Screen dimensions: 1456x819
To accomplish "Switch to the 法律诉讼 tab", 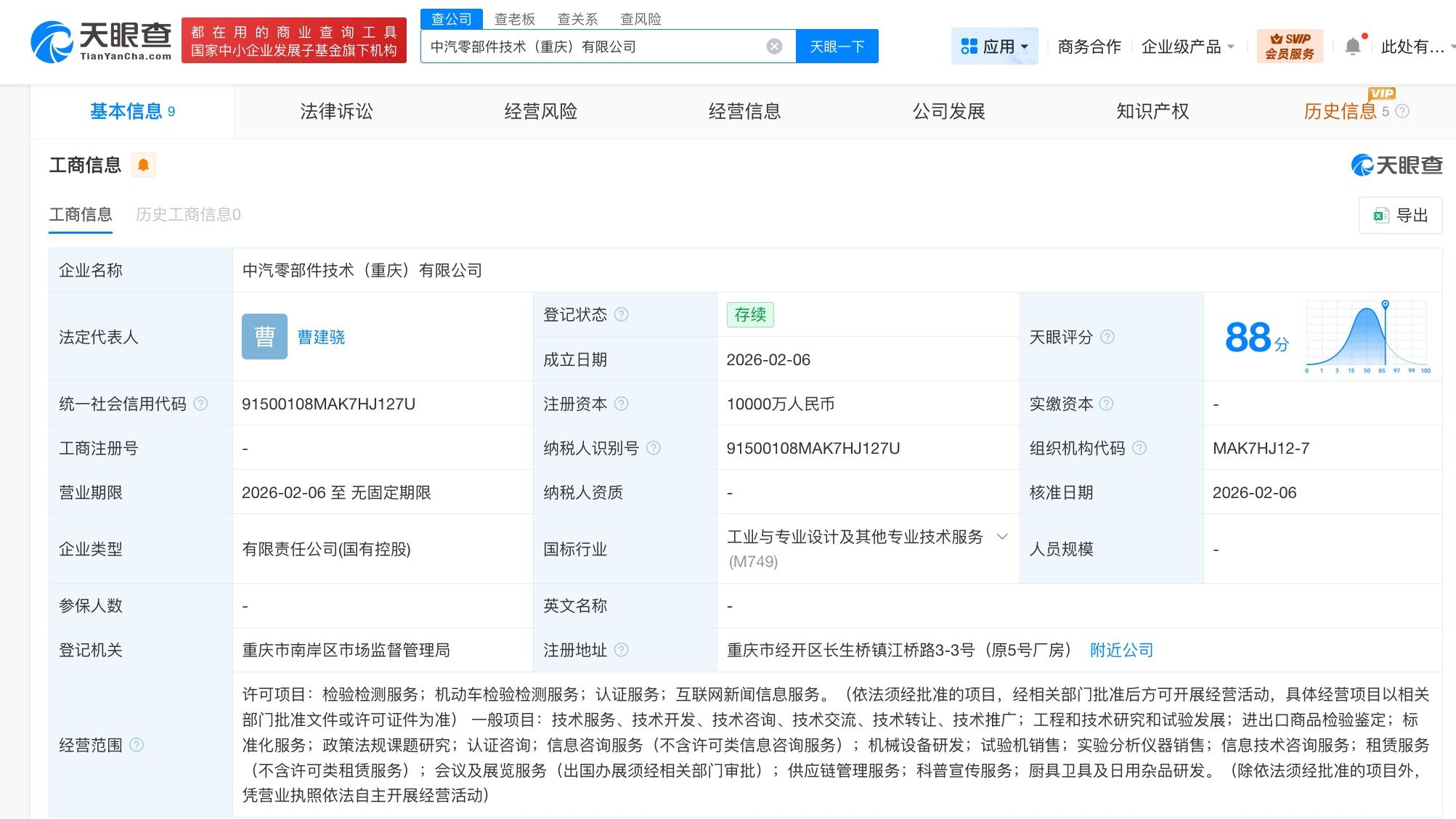I will tap(335, 111).
